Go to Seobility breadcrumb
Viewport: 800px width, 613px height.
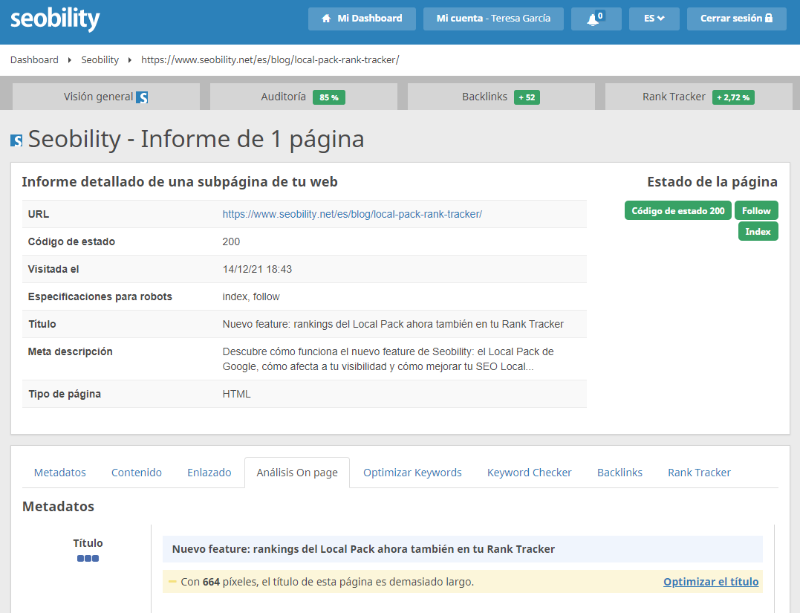(100, 60)
